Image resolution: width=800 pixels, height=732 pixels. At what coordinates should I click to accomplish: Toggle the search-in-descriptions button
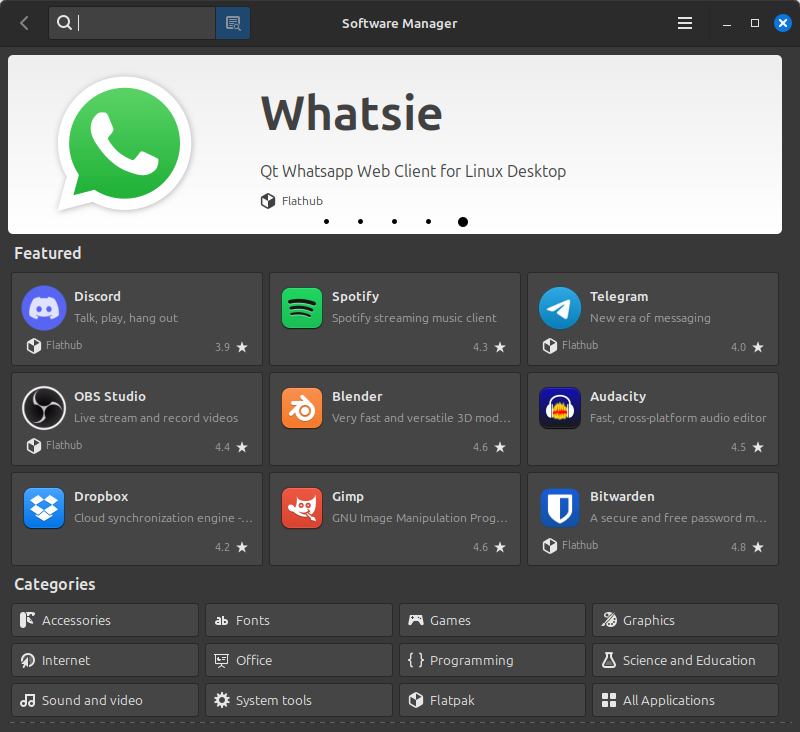pos(233,23)
